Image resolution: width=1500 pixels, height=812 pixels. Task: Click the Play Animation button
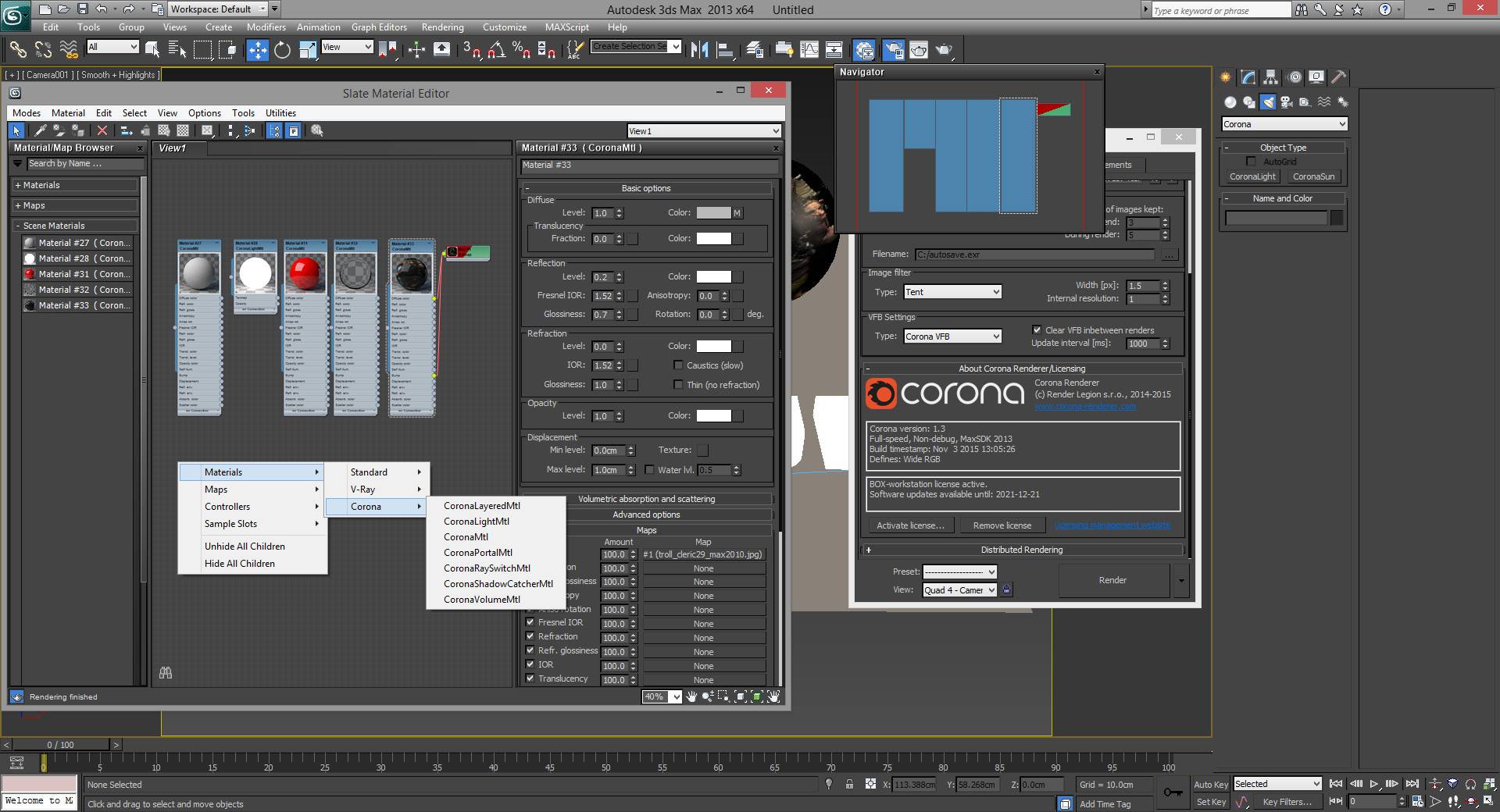click(x=1373, y=784)
